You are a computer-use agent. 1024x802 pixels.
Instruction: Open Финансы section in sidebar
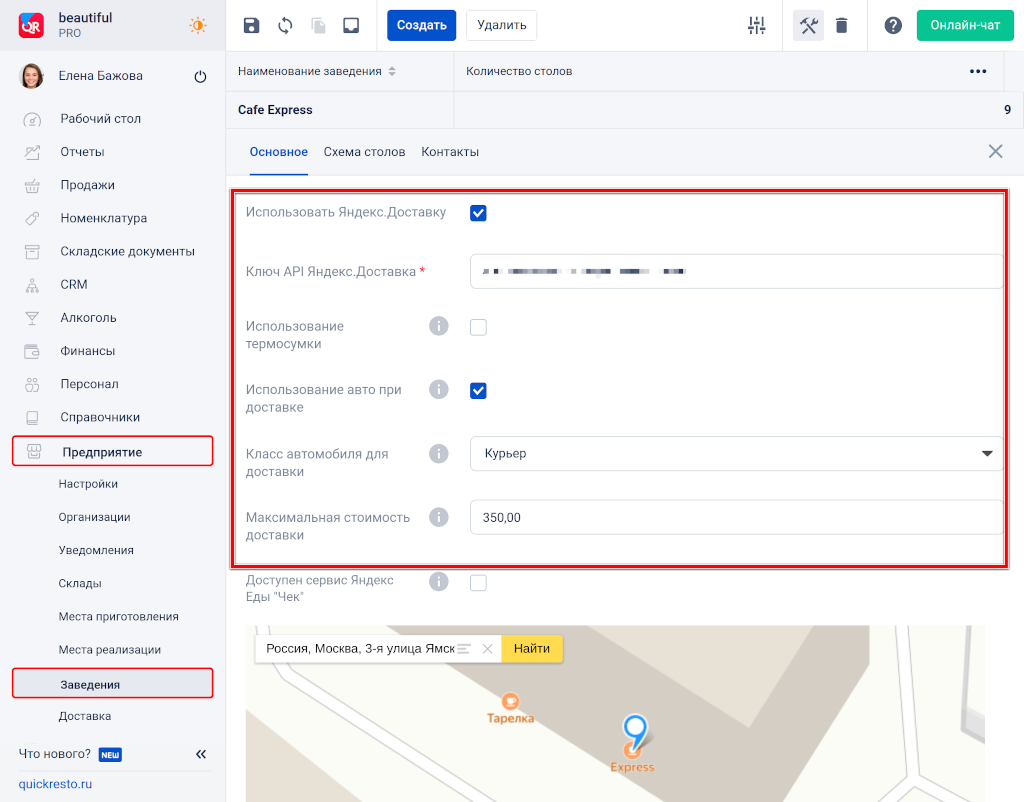[88, 351]
